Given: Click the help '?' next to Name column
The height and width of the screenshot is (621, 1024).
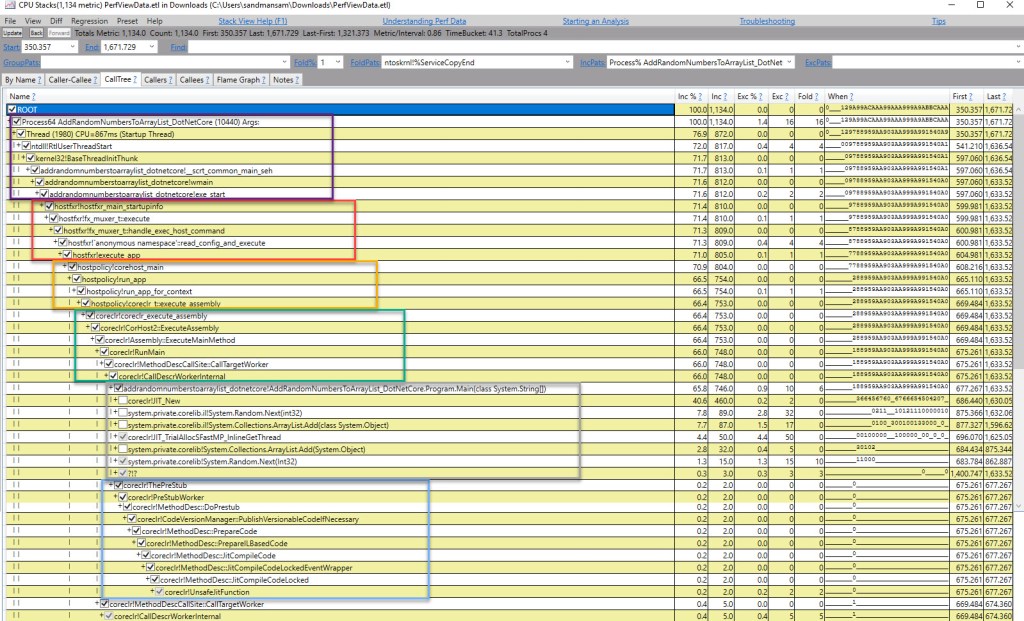Looking at the screenshot, I should (x=26, y=96).
